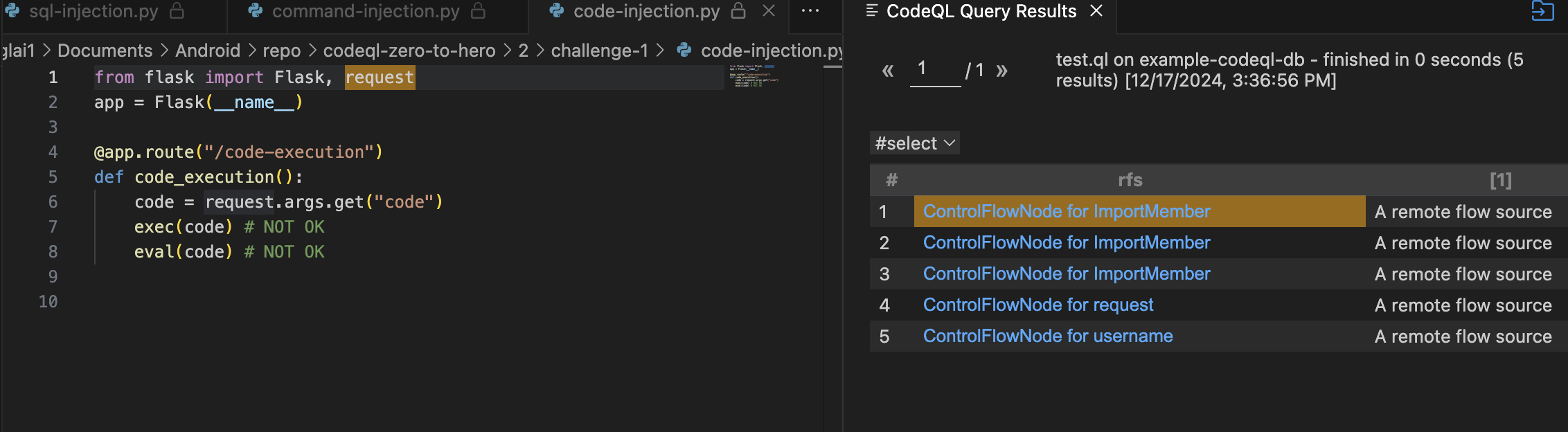Click the lock icon on command-injection.py tab
The width and height of the screenshot is (1568, 432).
pyautogui.click(x=478, y=11)
